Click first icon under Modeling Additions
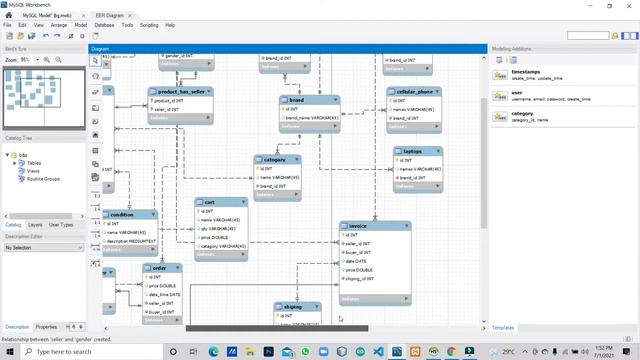This screenshot has height=360, width=640. click(x=499, y=60)
